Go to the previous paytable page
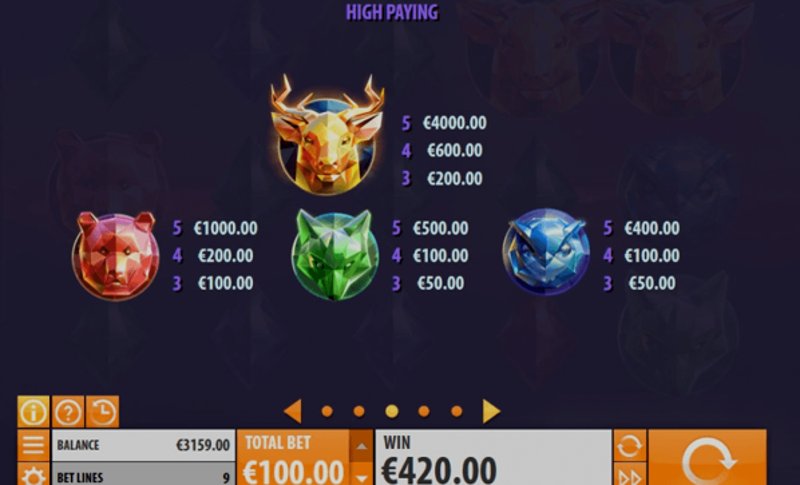Viewport: 800px width, 485px height. [292, 411]
